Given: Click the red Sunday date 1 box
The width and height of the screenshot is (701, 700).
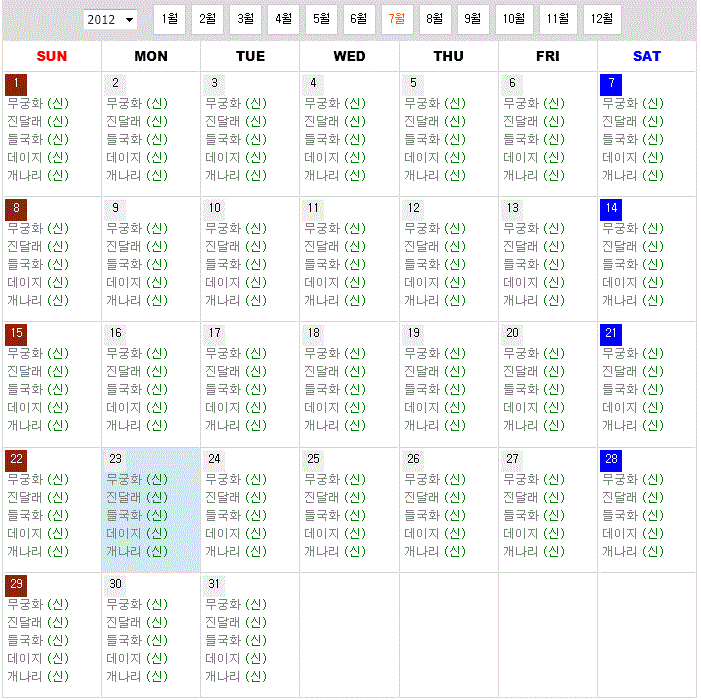Looking at the screenshot, I should pos(16,84).
